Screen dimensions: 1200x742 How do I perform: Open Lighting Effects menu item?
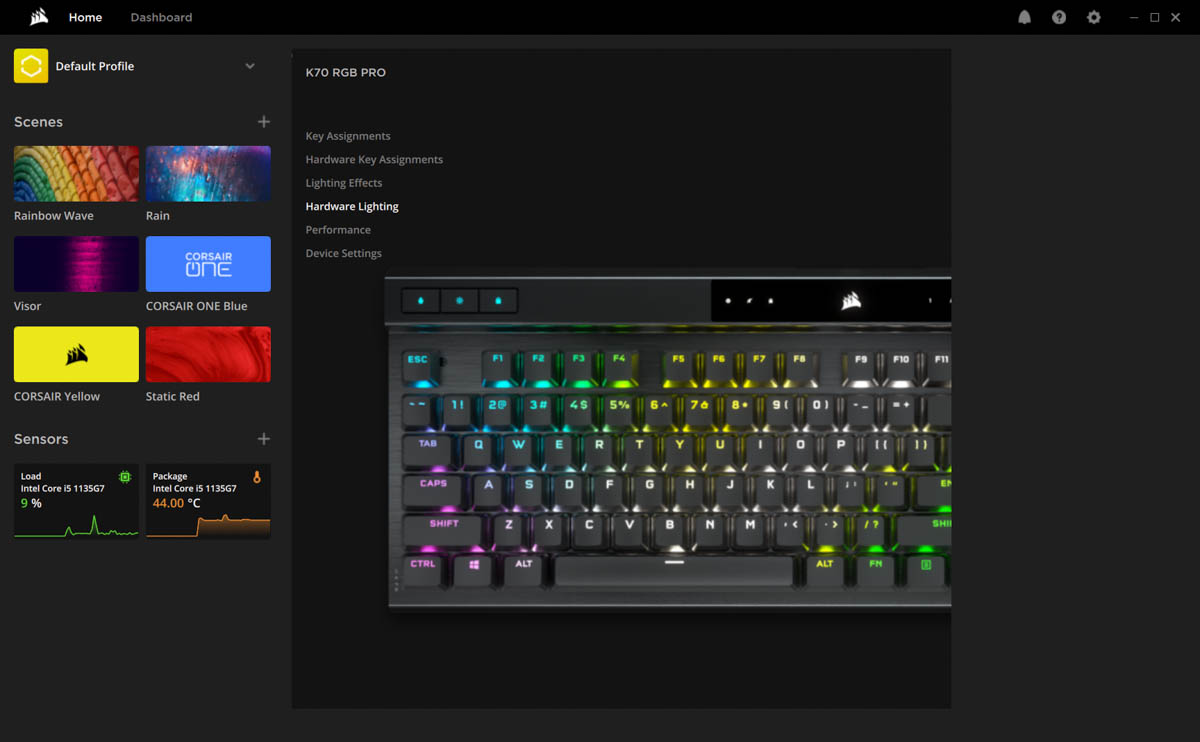coord(344,183)
